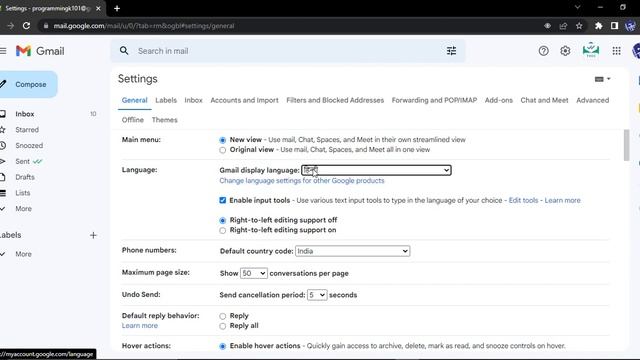Switch to the Labels settings tab

tap(166, 100)
